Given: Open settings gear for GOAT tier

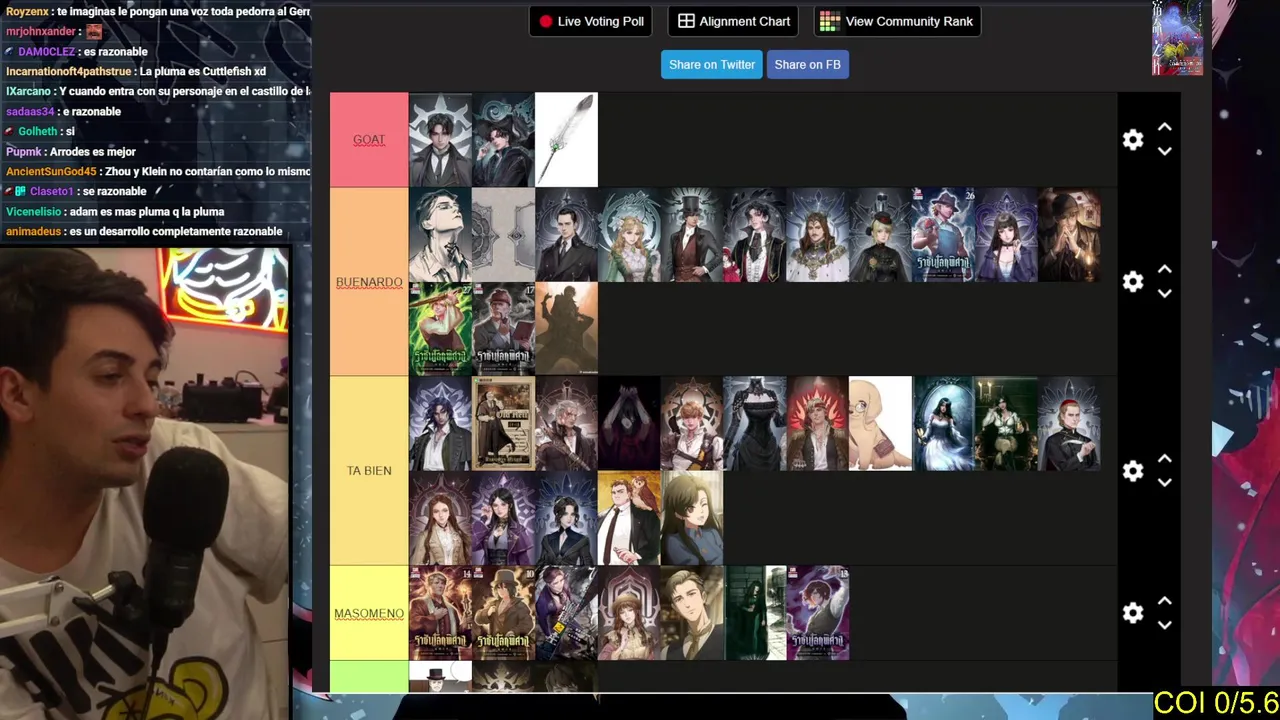Looking at the screenshot, I should click(1133, 140).
